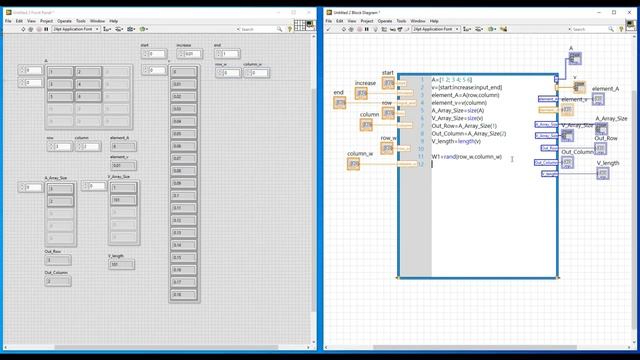Select the Out_Row indicator terminal
Viewport: 640px width, 360px height.
click(600, 149)
